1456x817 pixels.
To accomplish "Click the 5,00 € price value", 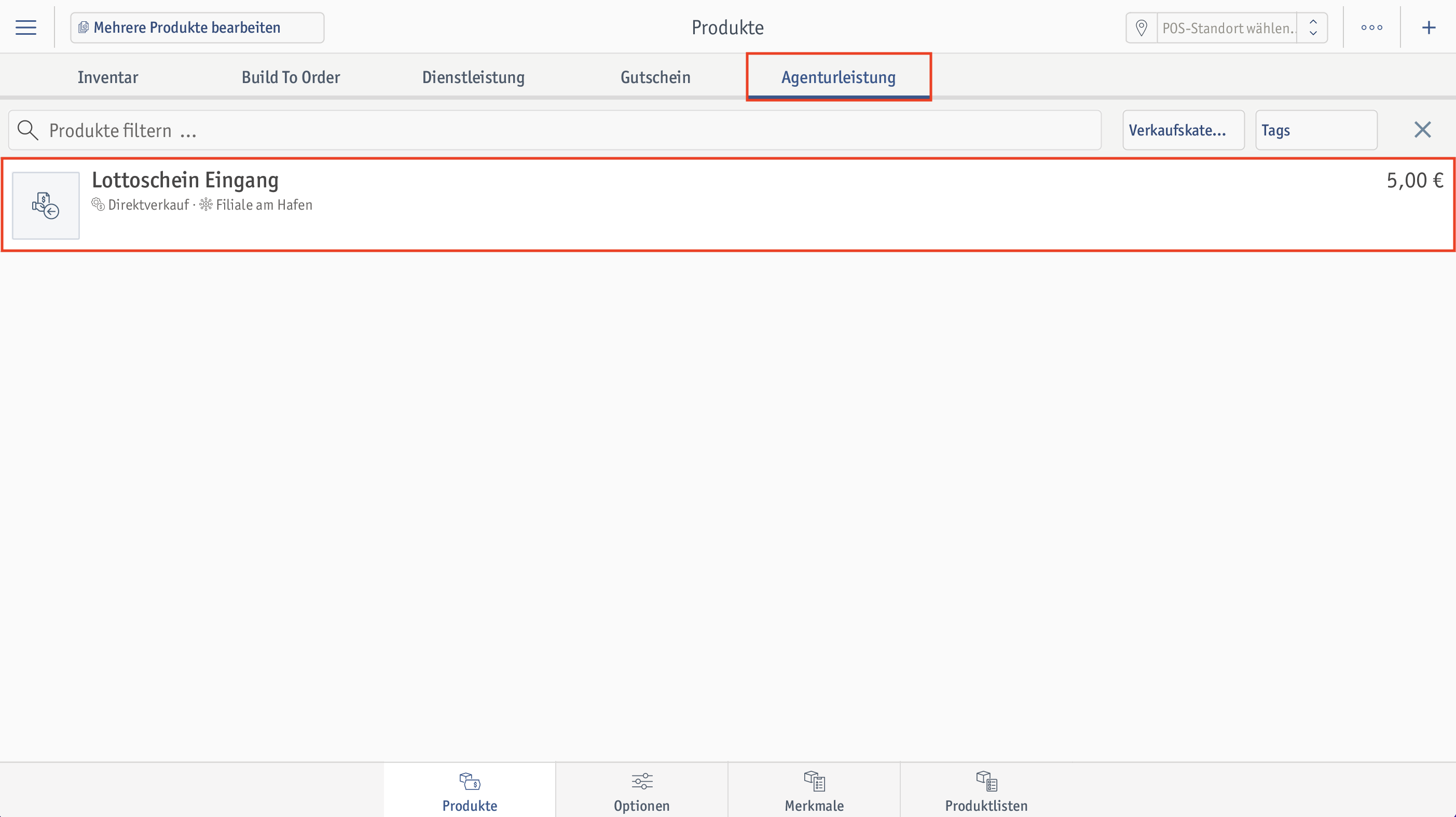I will [1414, 180].
